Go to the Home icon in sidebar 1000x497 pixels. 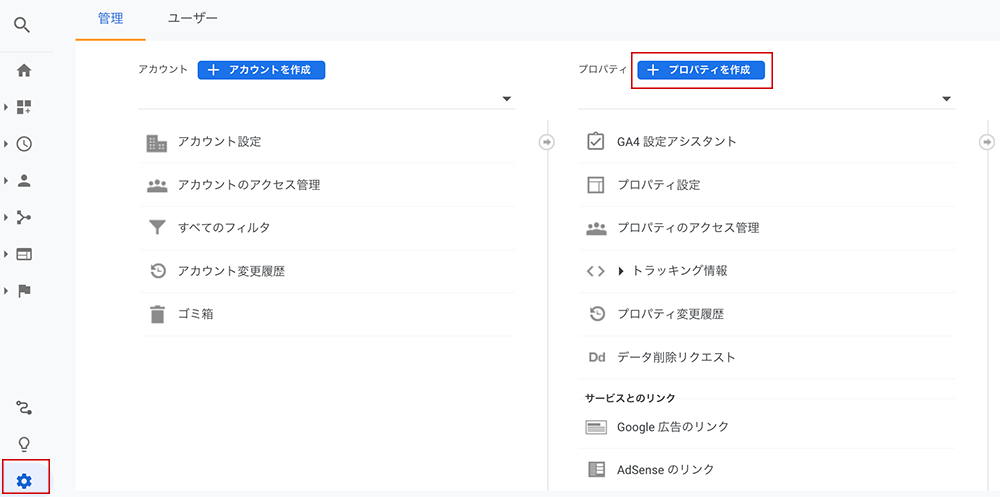point(24,71)
